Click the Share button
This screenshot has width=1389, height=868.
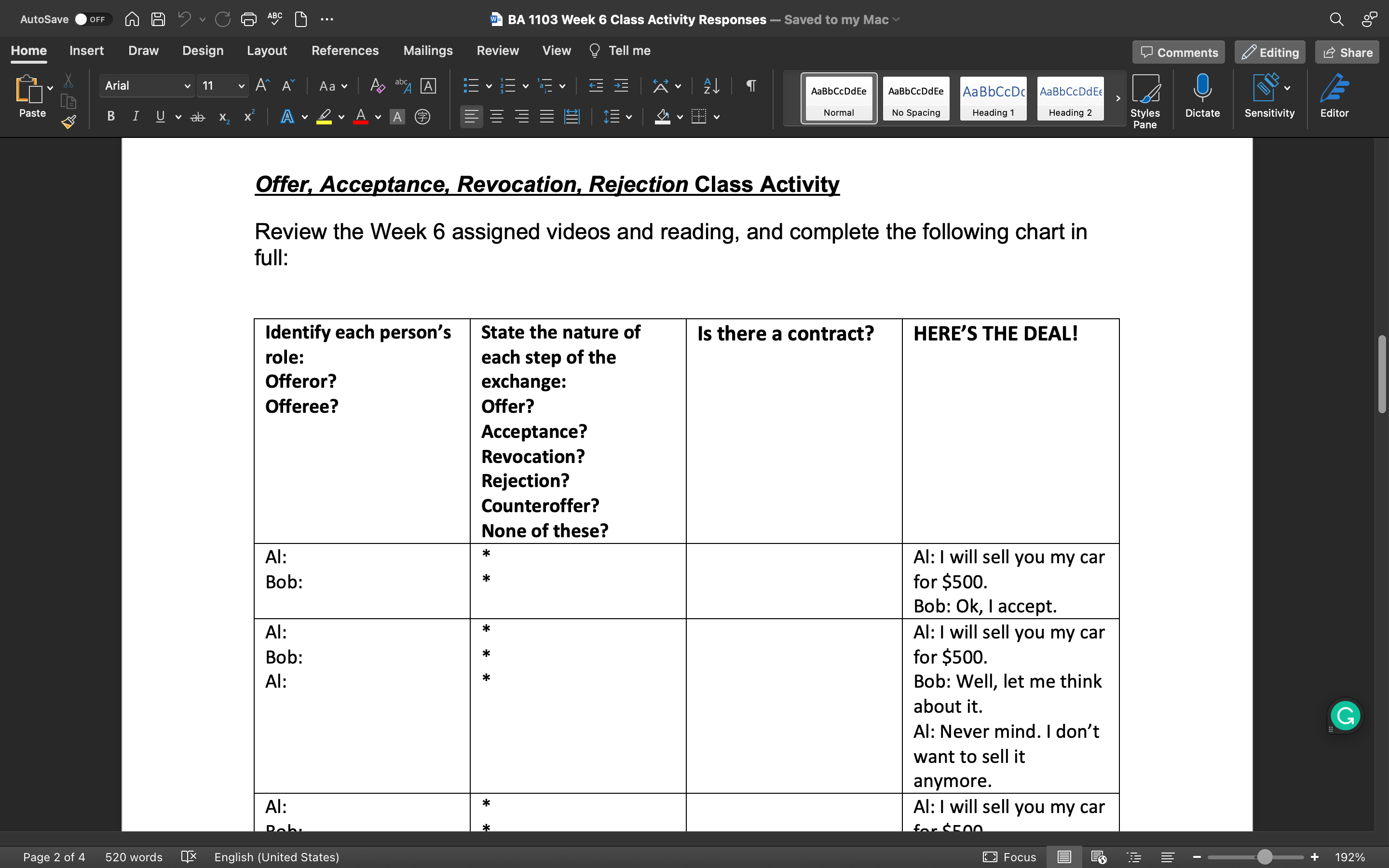click(x=1348, y=52)
